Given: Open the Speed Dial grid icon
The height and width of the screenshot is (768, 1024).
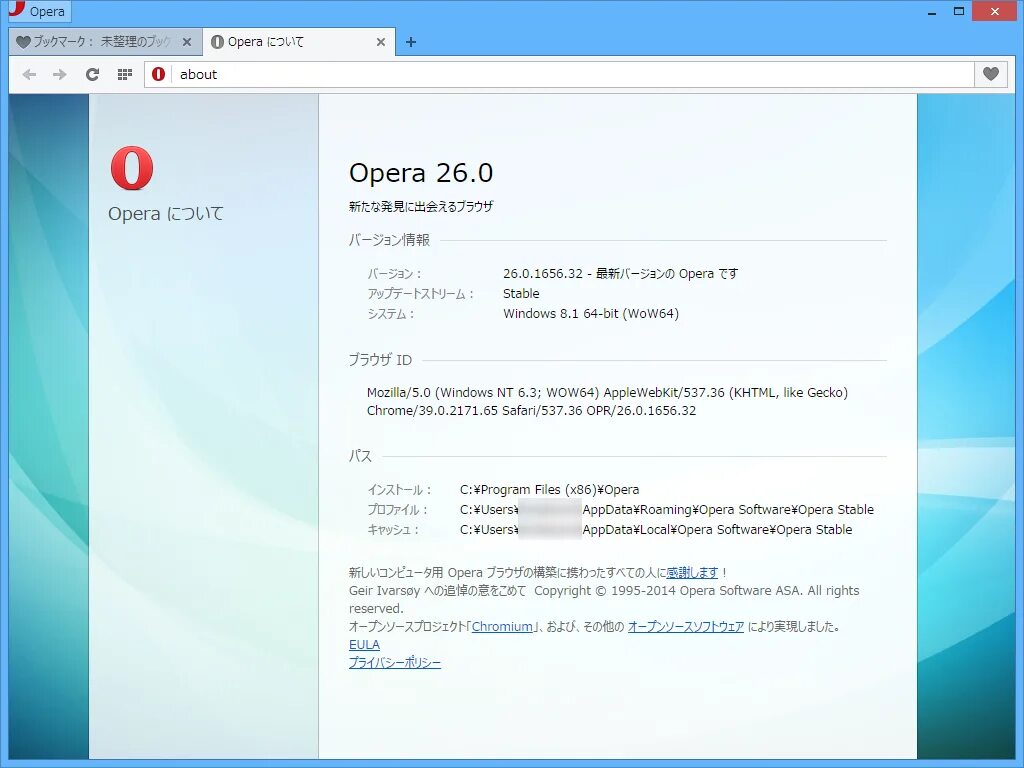Looking at the screenshot, I should click(125, 74).
